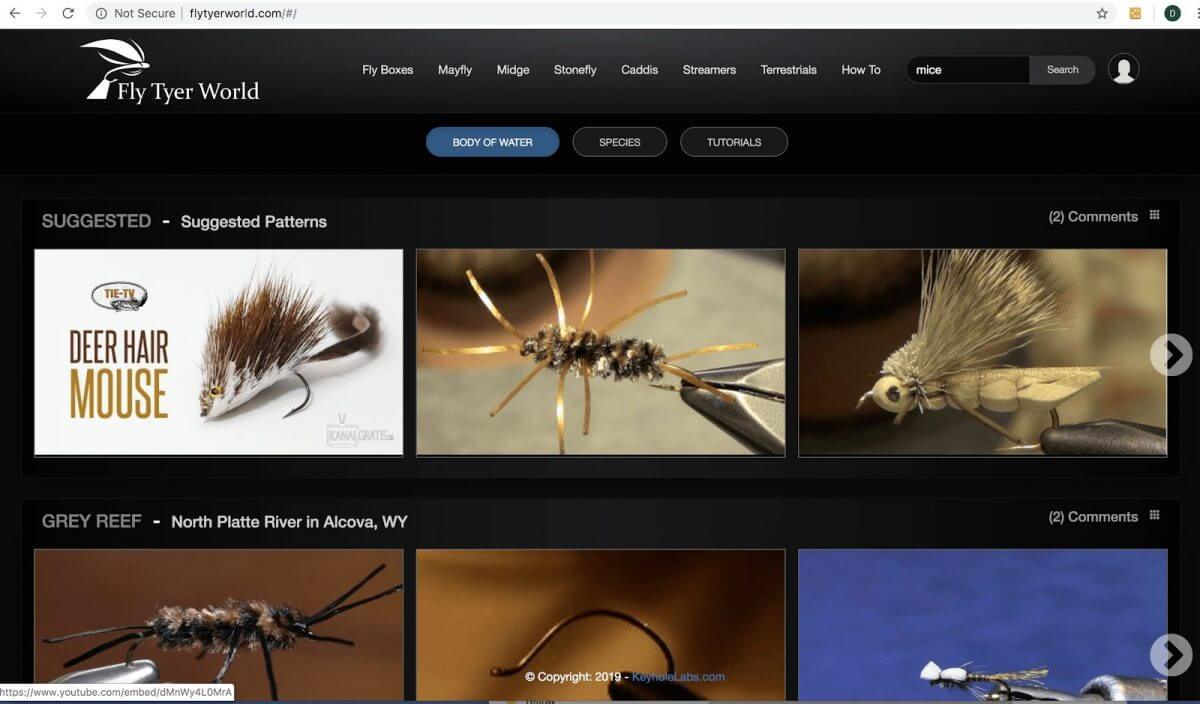1200x704 pixels.
Task: Click the grid icon in Grey Reef section
Action: click(x=1154, y=516)
